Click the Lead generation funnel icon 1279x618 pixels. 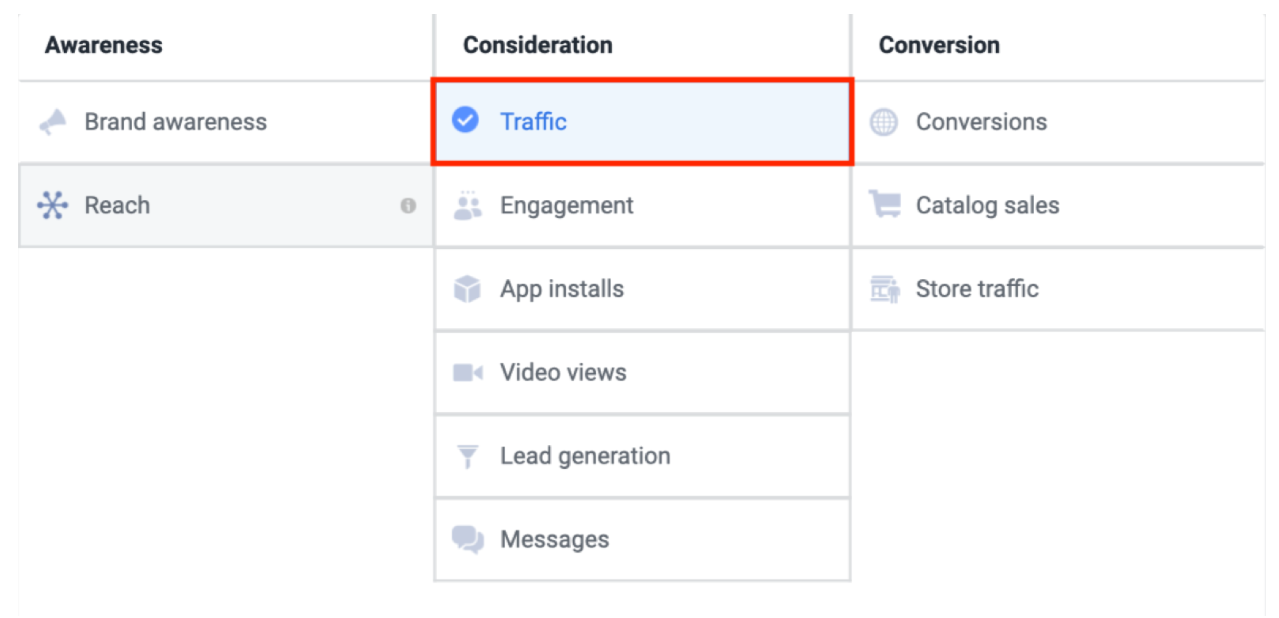coord(467,457)
